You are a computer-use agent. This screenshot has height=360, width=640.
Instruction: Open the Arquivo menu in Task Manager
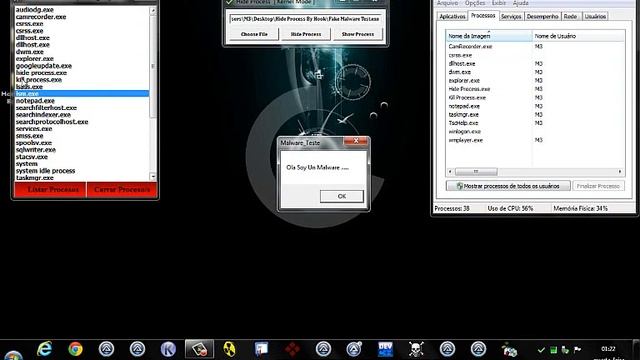pyautogui.click(x=447, y=3)
